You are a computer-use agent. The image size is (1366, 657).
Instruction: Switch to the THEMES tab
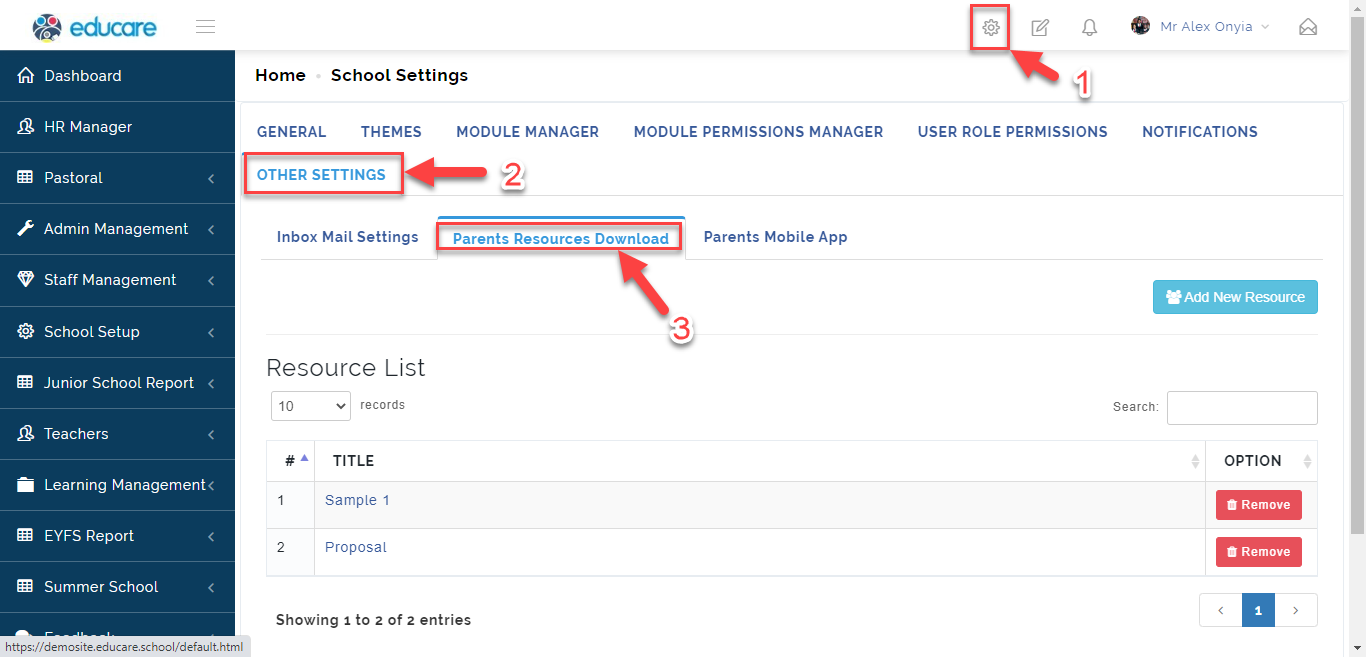[391, 132]
